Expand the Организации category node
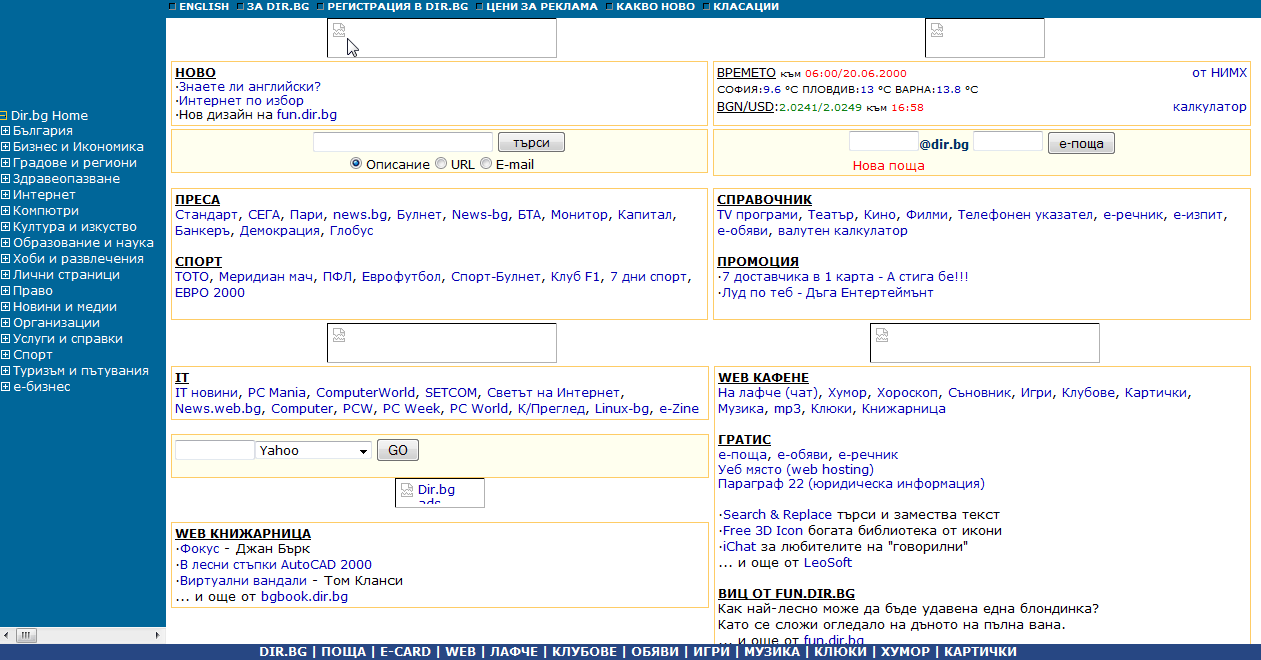The width and height of the screenshot is (1261, 660). click(x=5, y=323)
